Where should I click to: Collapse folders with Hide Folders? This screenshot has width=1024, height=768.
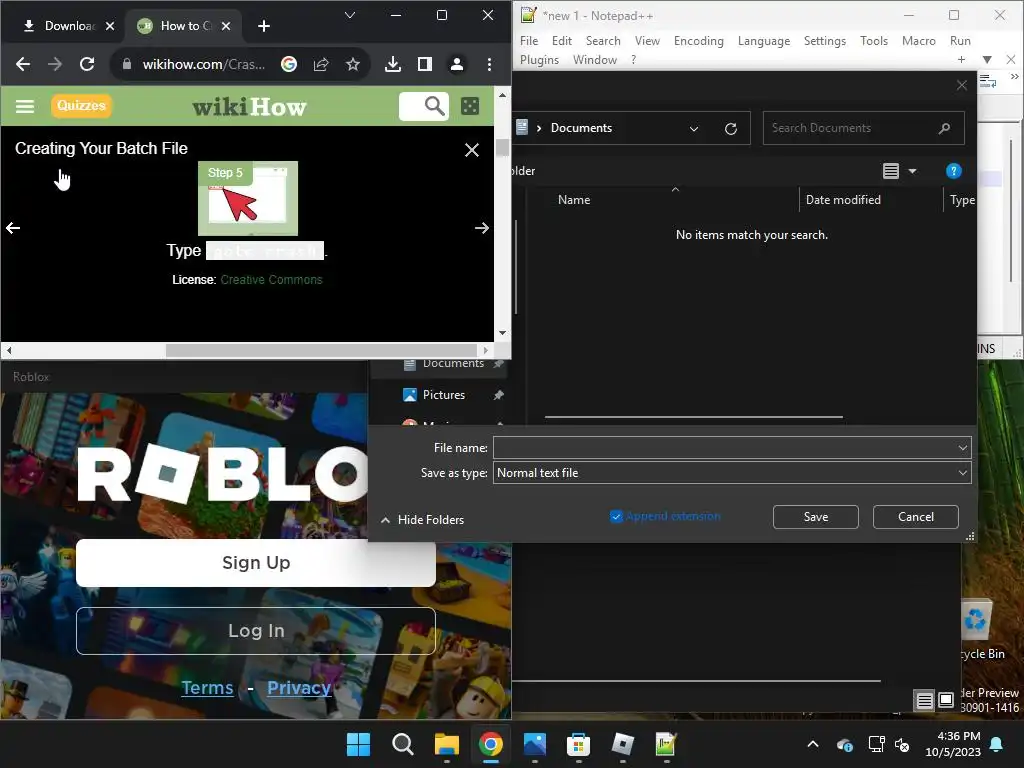[x=423, y=520]
